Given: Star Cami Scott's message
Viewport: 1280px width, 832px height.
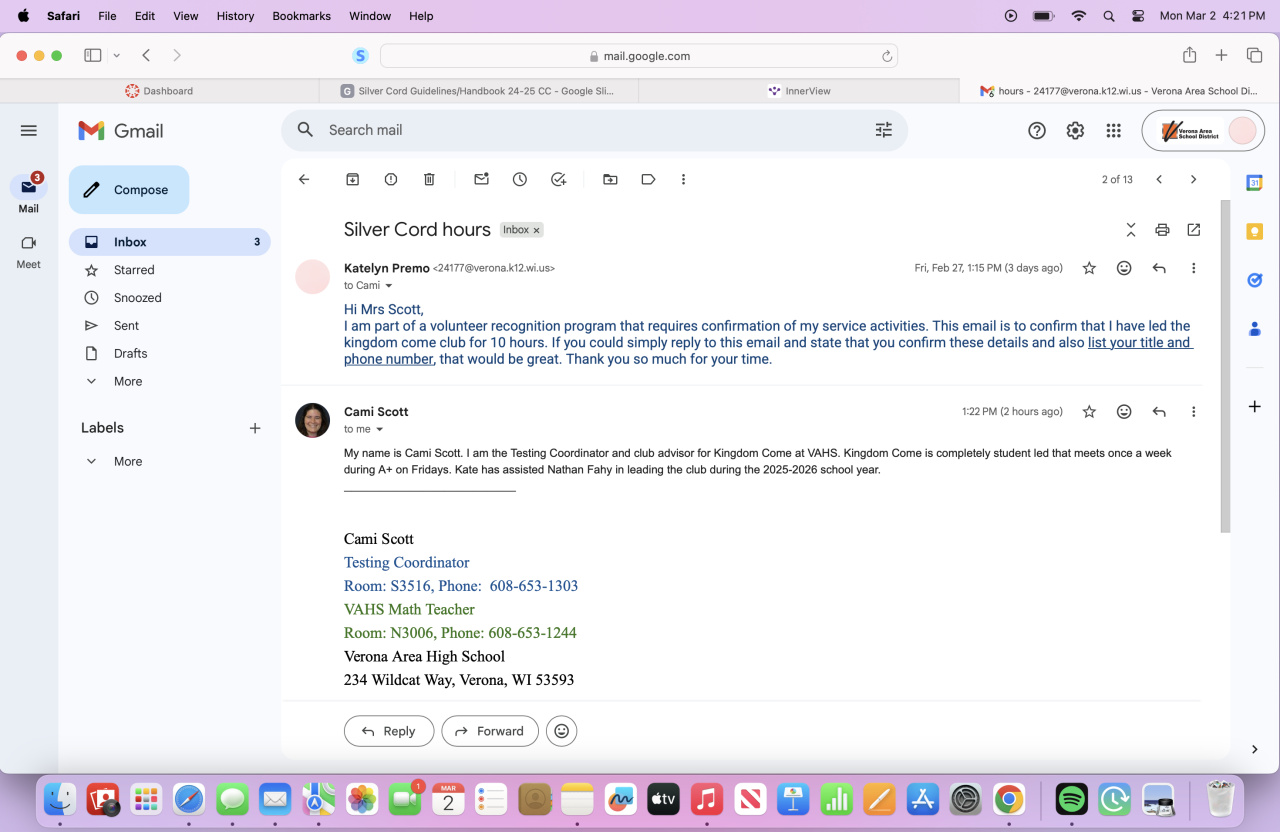Looking at the screenshot, I should coord(1089,412).
